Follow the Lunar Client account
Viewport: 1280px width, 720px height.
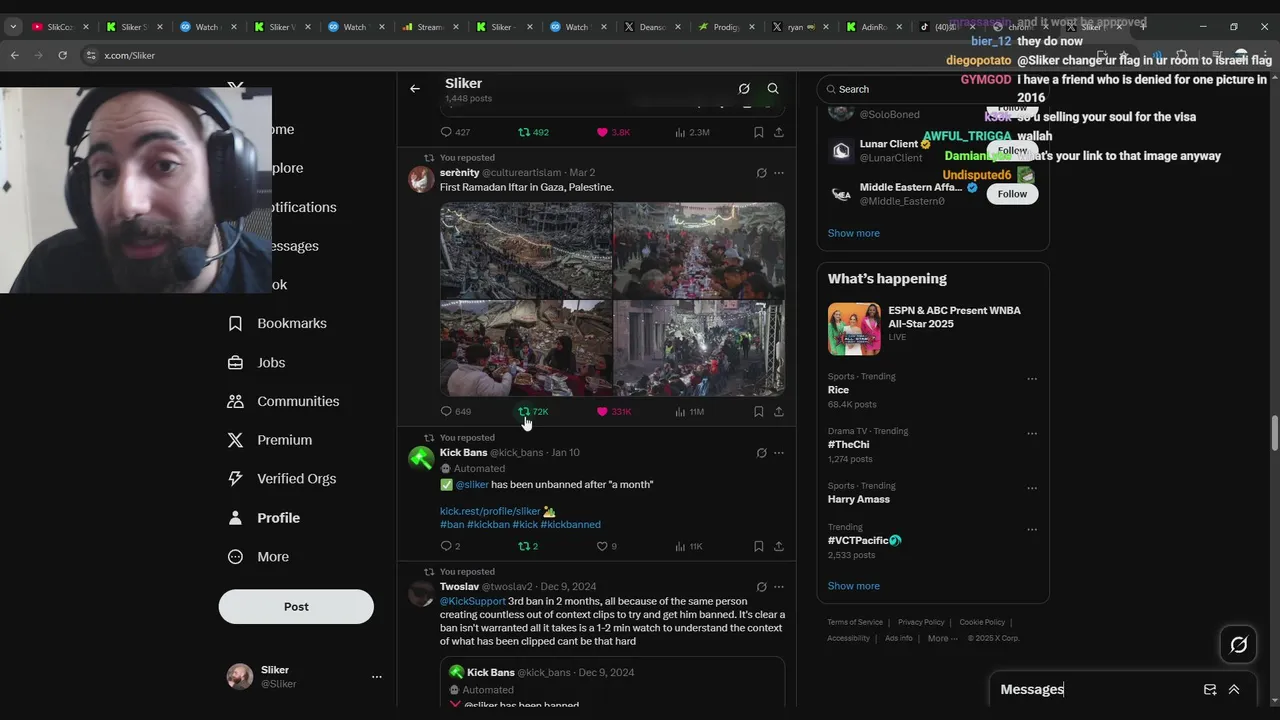[x=1012, y=151]
